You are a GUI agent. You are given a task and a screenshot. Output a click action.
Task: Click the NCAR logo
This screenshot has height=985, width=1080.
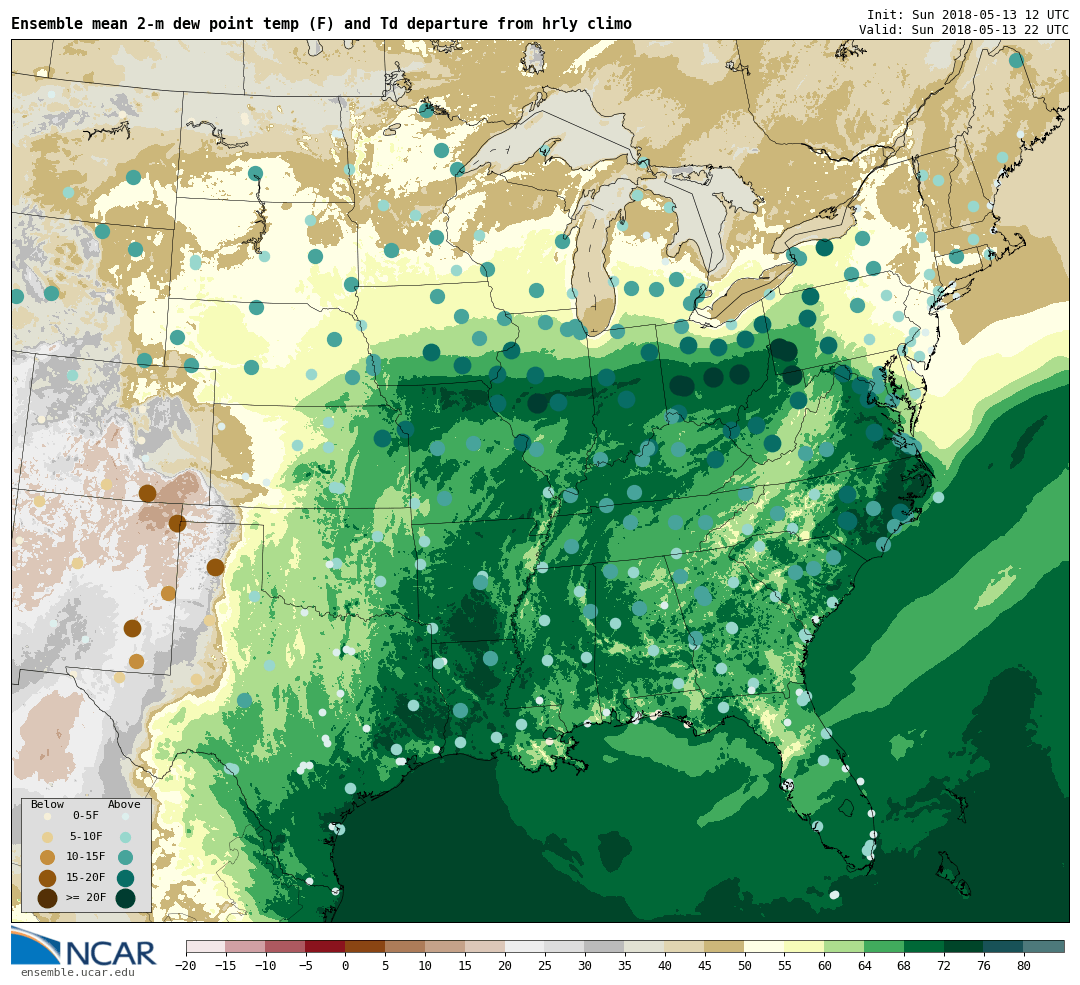[x=83, y=946]
